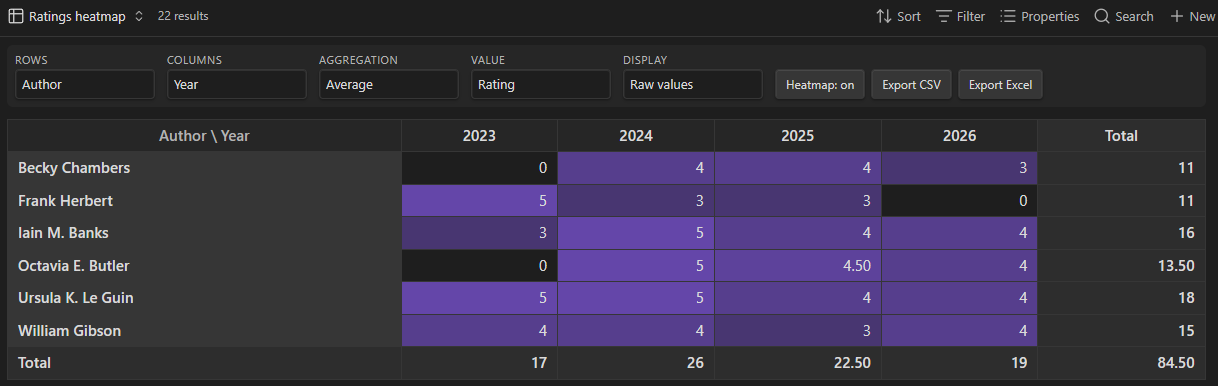Click the Properties list icon

[x=1008, y=16]
